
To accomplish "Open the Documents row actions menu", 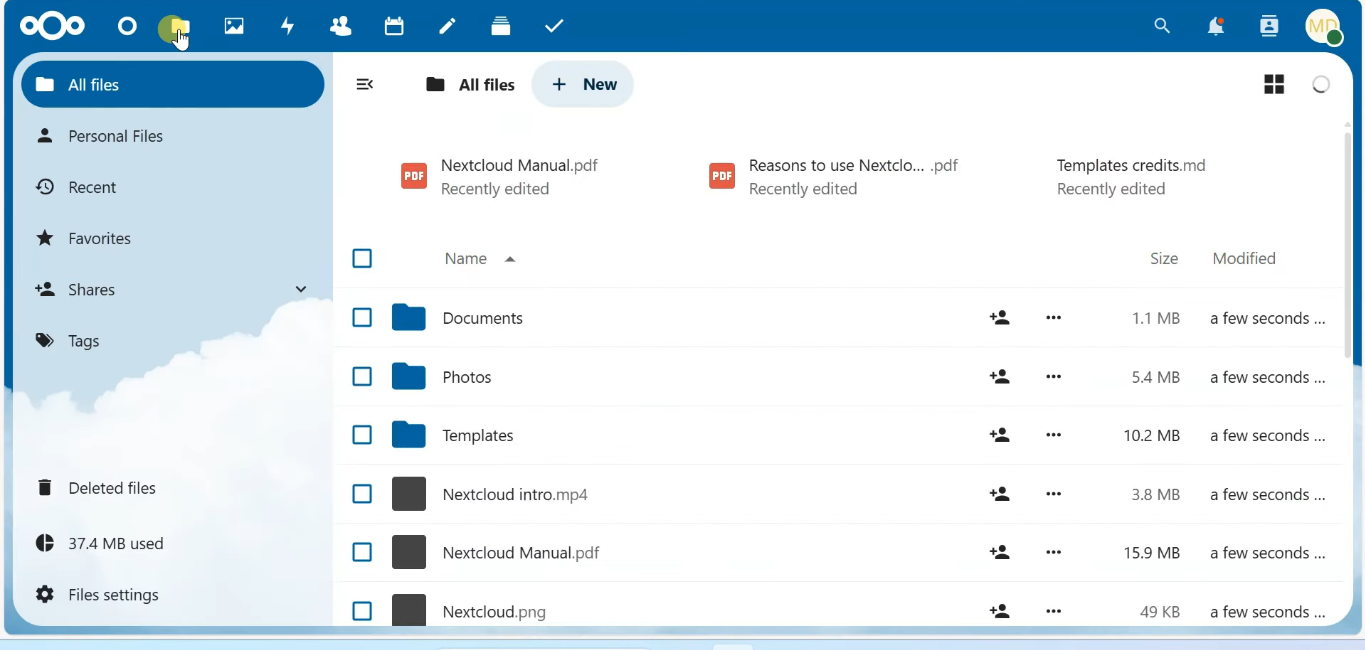I will [x=1054, y=319].
